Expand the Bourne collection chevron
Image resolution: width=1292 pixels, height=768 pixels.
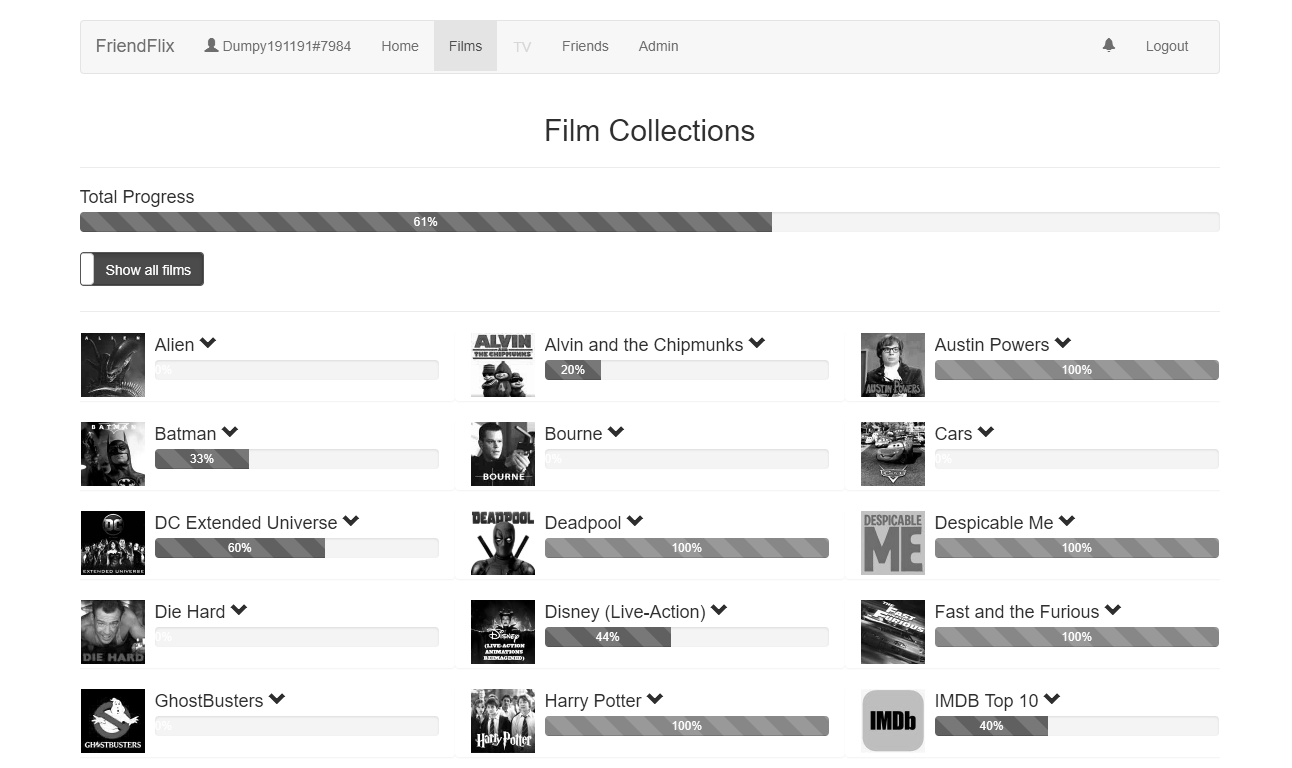[616, 432]
